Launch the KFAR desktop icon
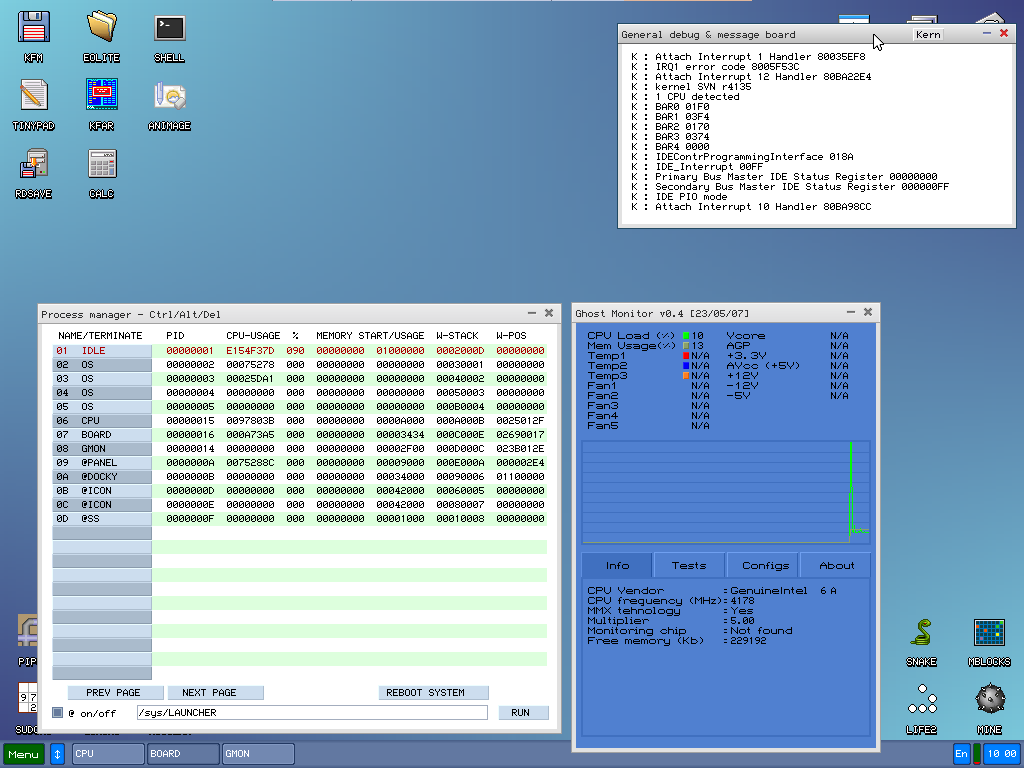 [x=101, y=97]
